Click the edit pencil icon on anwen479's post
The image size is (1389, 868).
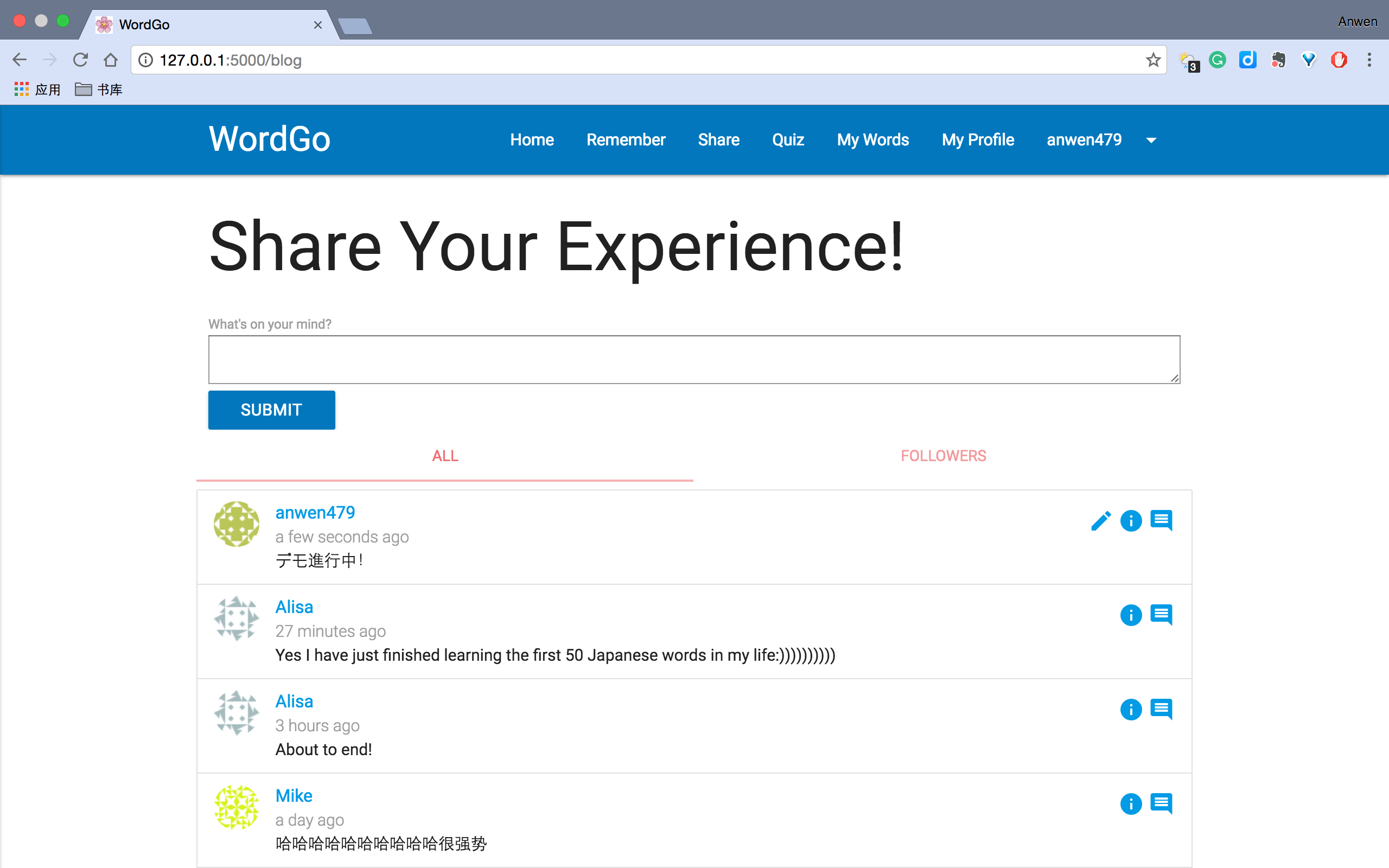click(1100, 521)
